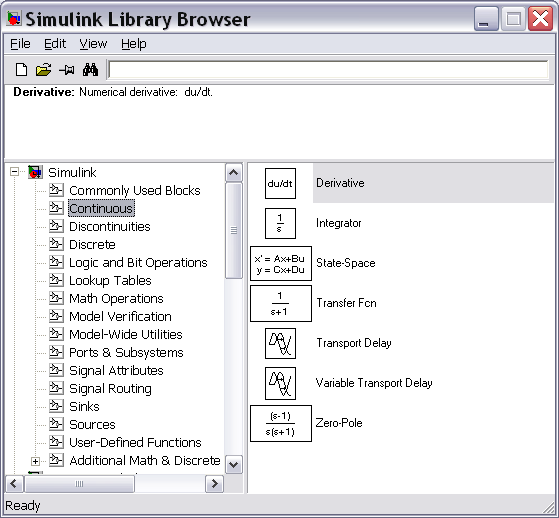Viewport: 559px width, 518px height.
Task: Click the search text field in toolbar
Action: click(328, 70)
